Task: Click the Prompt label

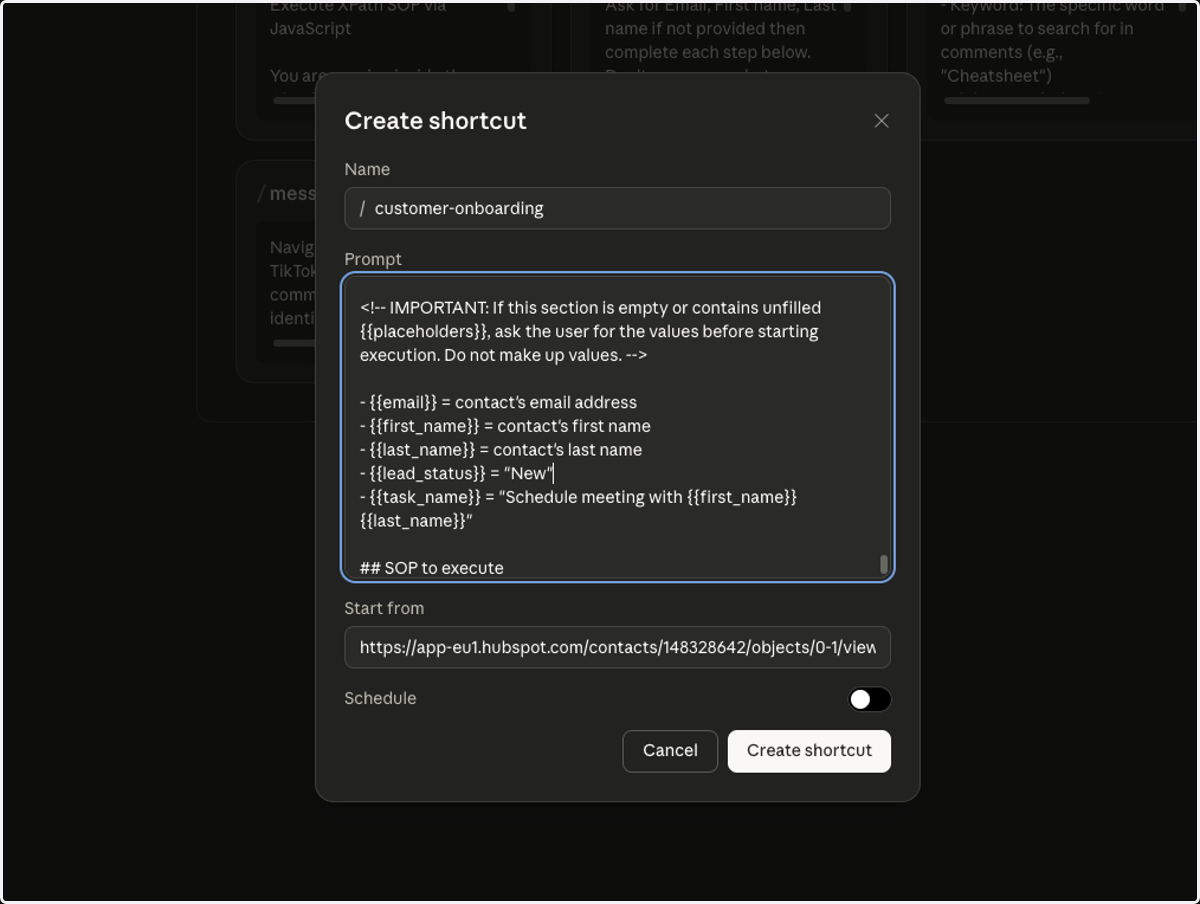Action: tap(373, 259)
